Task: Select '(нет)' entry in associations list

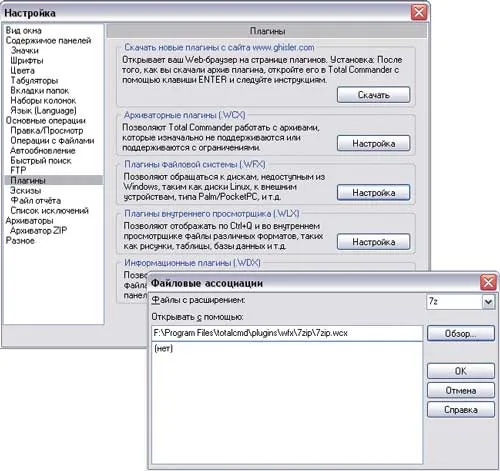Action: click(163, 349)
